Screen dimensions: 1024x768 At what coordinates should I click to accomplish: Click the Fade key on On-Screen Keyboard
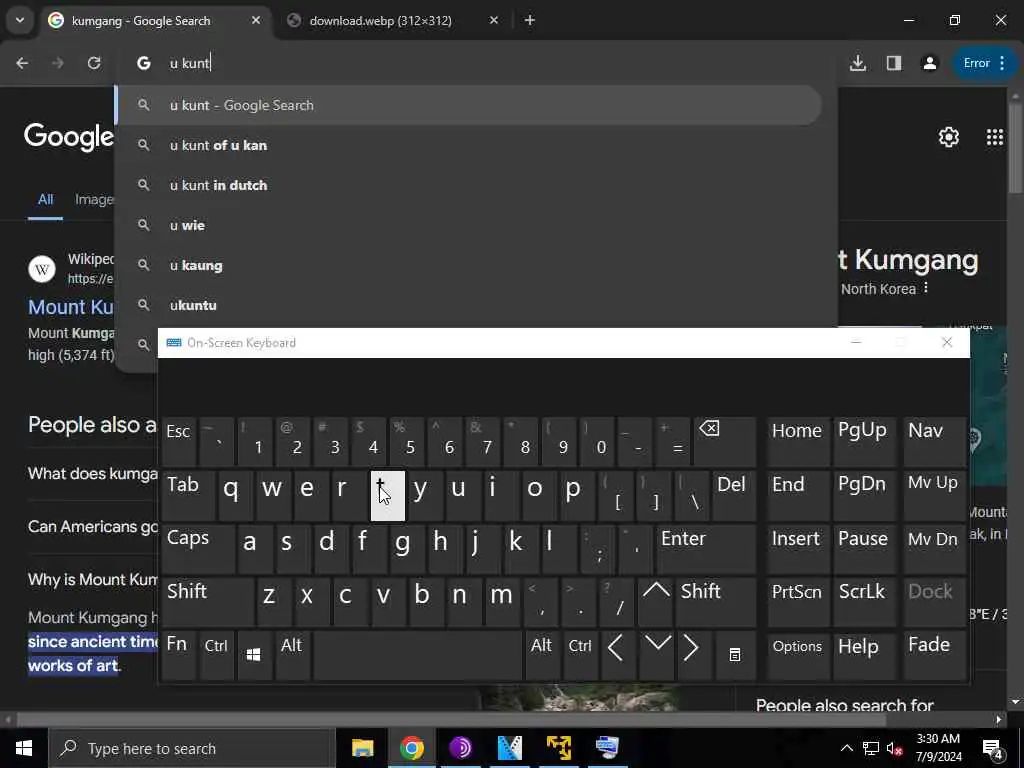[934, 655]
